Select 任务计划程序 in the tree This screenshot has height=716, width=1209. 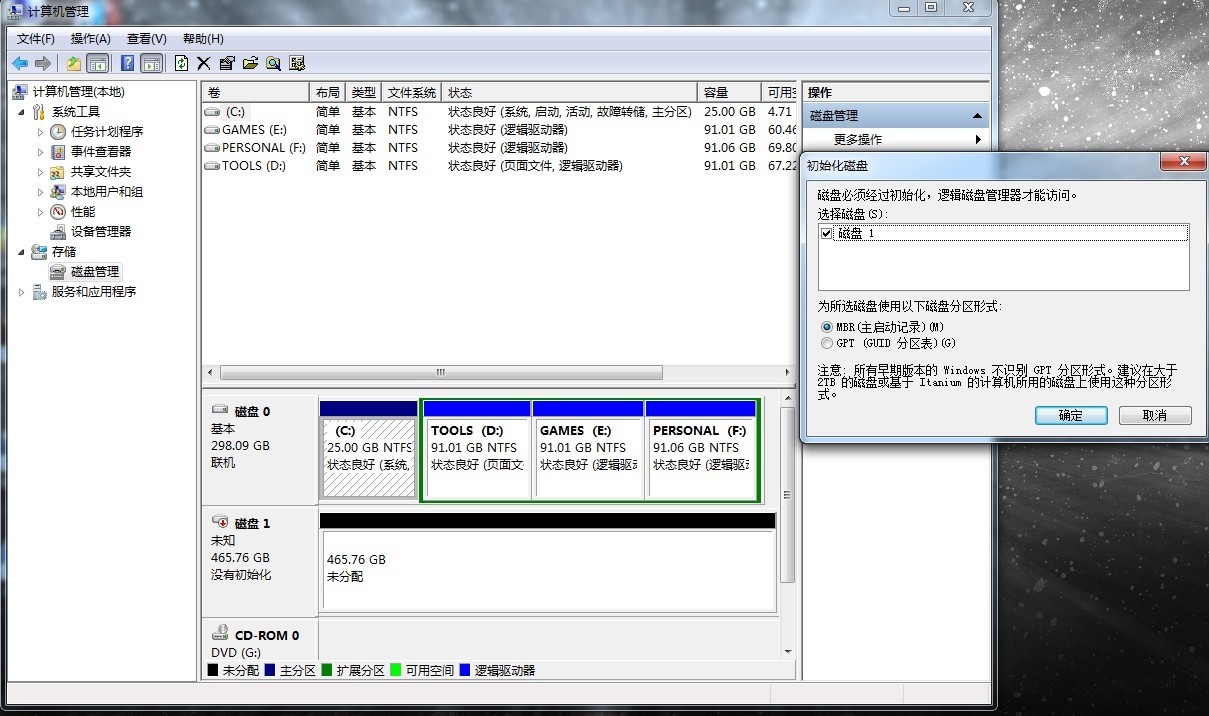107,132
